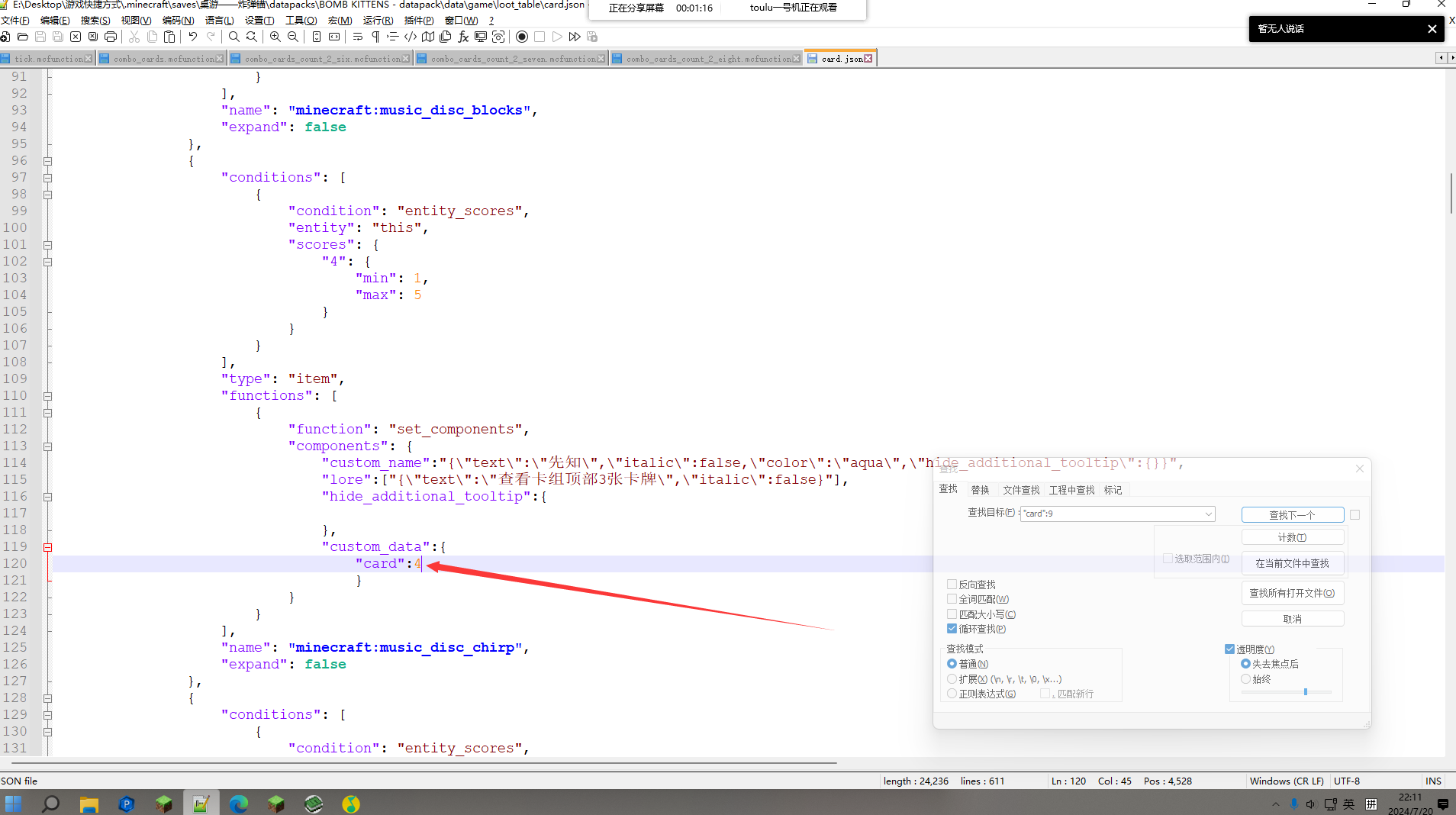The image size is (1456, 815).
Task: Click the 计数 button
Action: coord(1292,537)
